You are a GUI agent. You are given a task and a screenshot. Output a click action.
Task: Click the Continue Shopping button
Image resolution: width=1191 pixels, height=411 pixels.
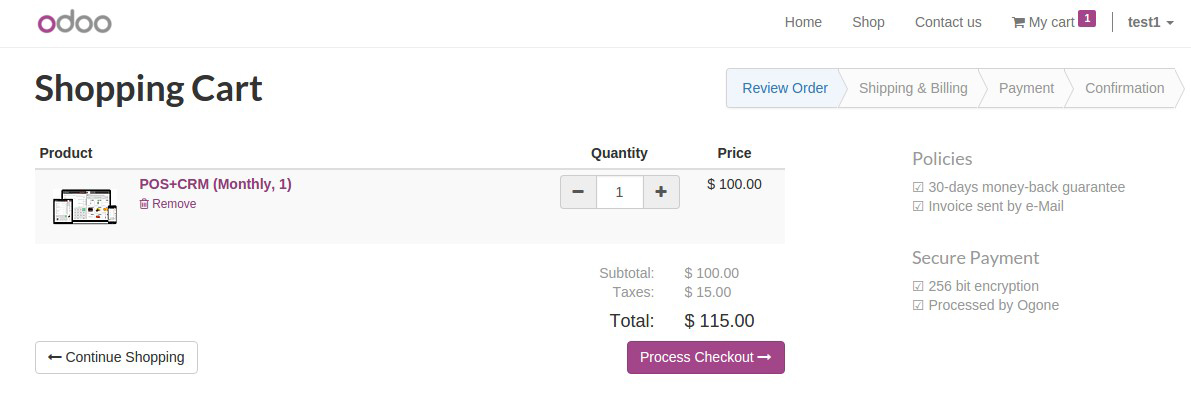point(116,357)
